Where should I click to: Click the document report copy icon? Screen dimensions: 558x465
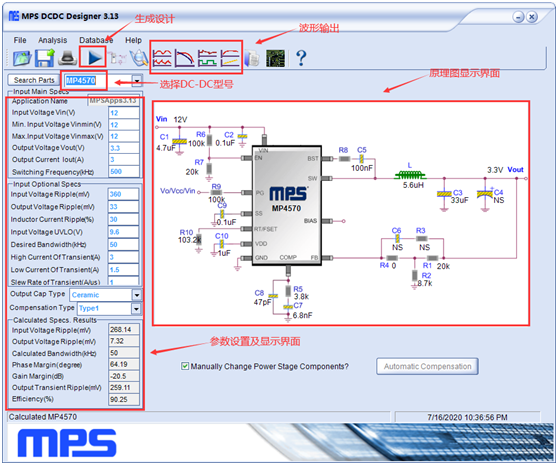pyautogui.click(x=252, y=58)
